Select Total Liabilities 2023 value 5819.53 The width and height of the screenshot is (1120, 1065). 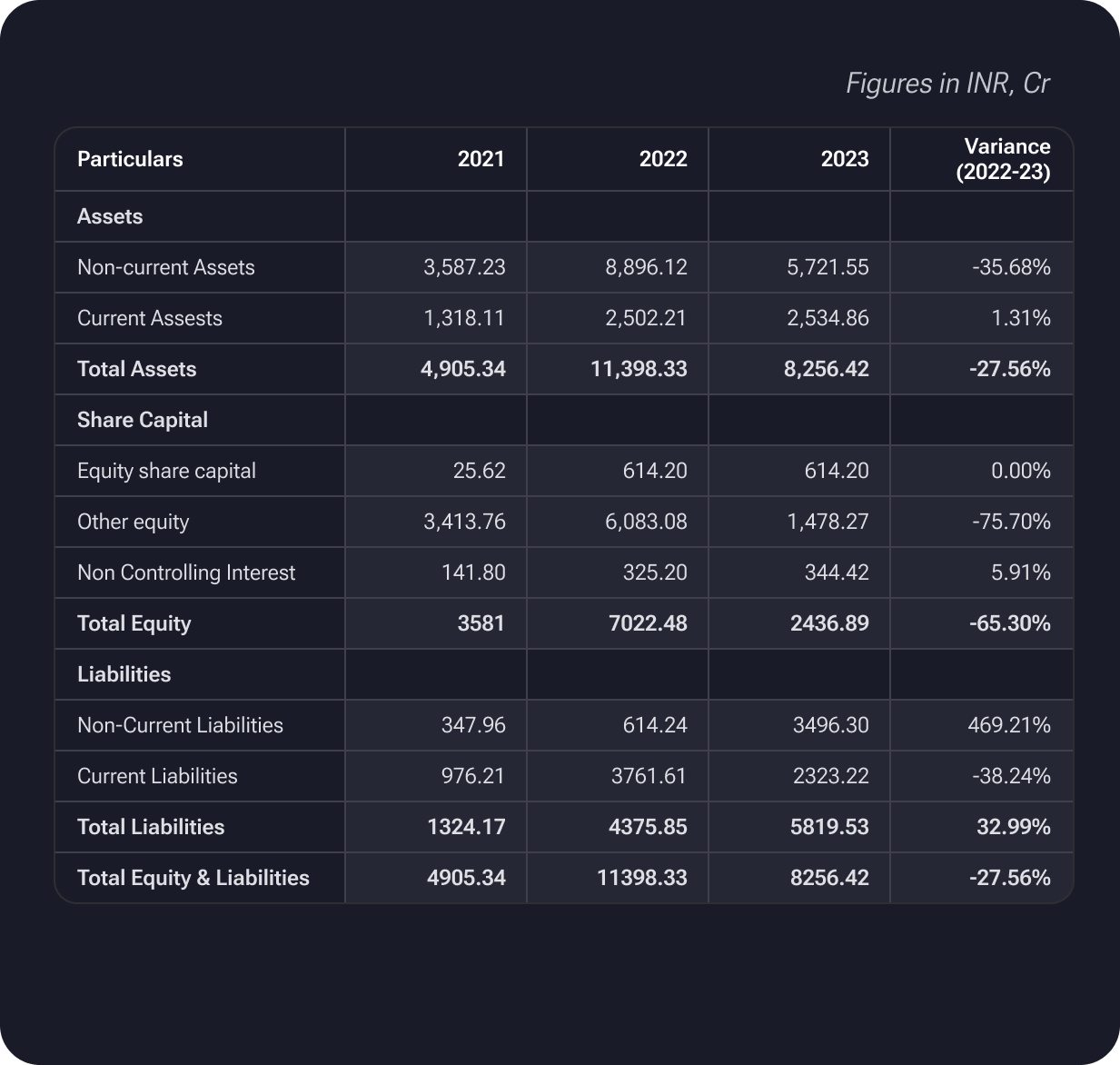pos(829,827)
